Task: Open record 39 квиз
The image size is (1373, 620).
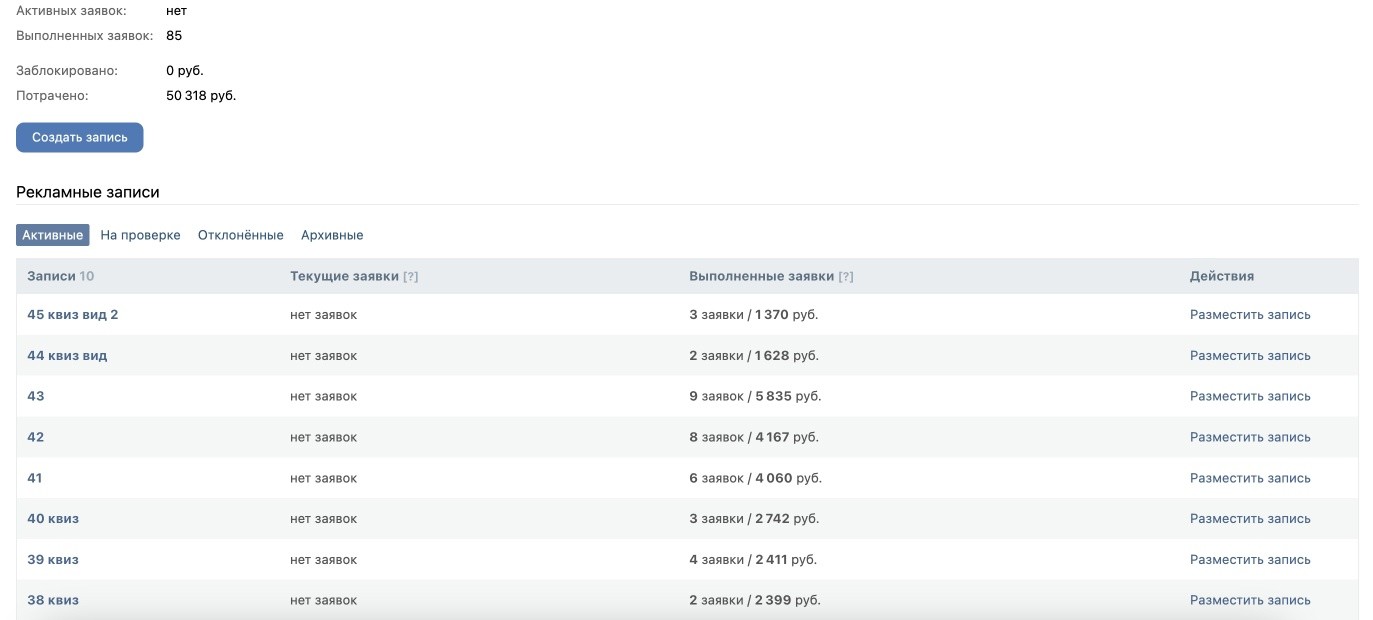Action: point(53,560)
